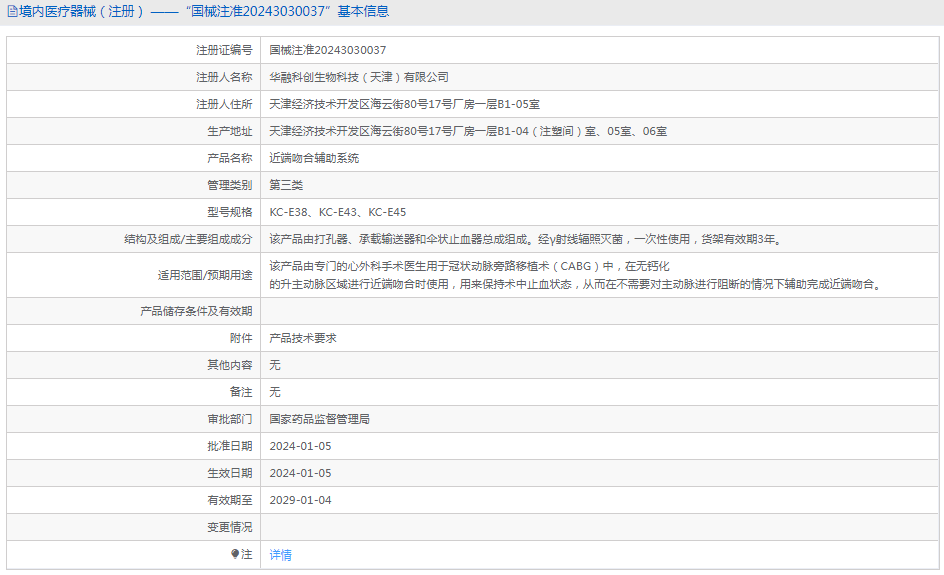Select the 无 value in 备注 row
The image size is (944, 575).
click(x=275, y=392)
